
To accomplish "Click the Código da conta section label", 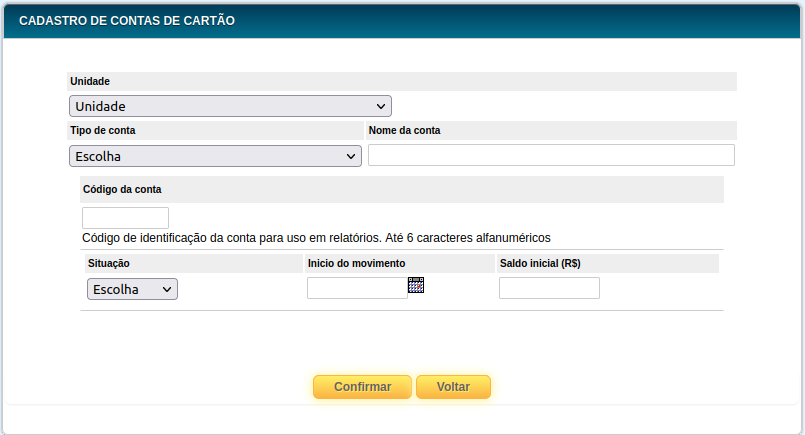I will (x=122, y=189).
